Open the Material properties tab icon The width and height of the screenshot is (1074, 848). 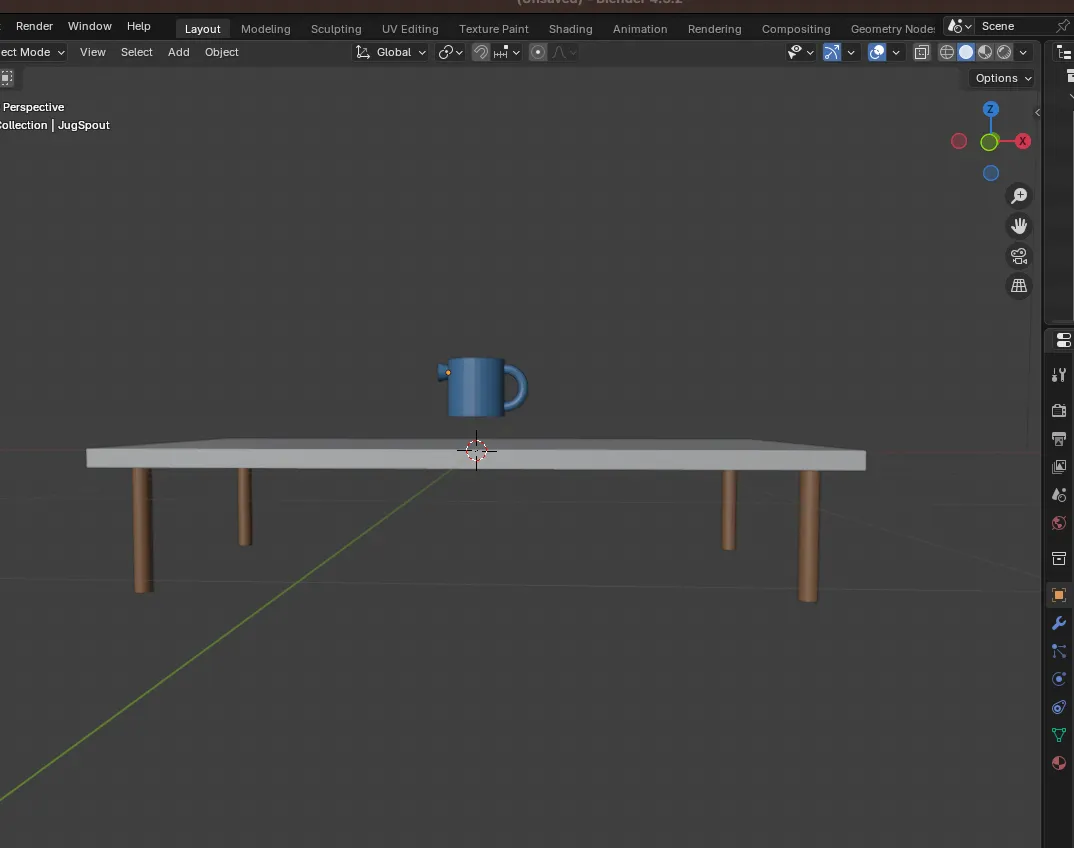click(1059, 763)
